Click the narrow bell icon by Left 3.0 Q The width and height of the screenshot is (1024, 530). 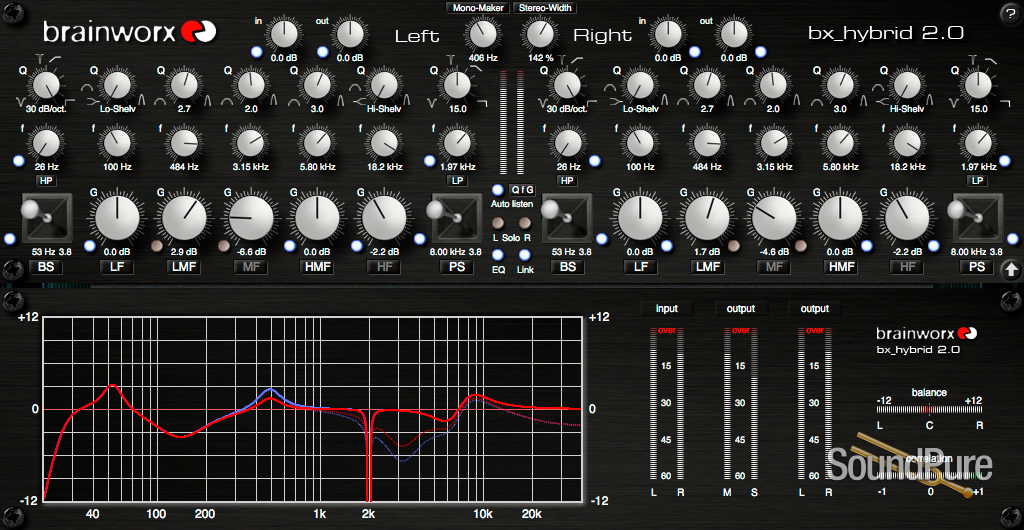coord(342,101)
